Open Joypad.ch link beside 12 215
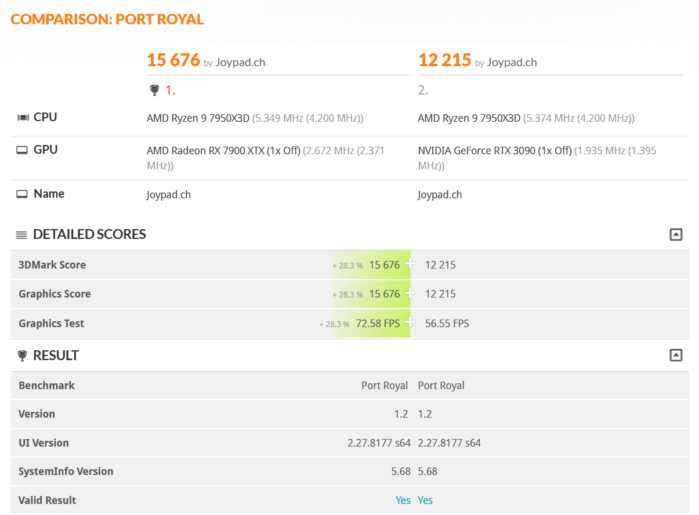This screenshot has height=515, width=699. [x=512, y=62]
